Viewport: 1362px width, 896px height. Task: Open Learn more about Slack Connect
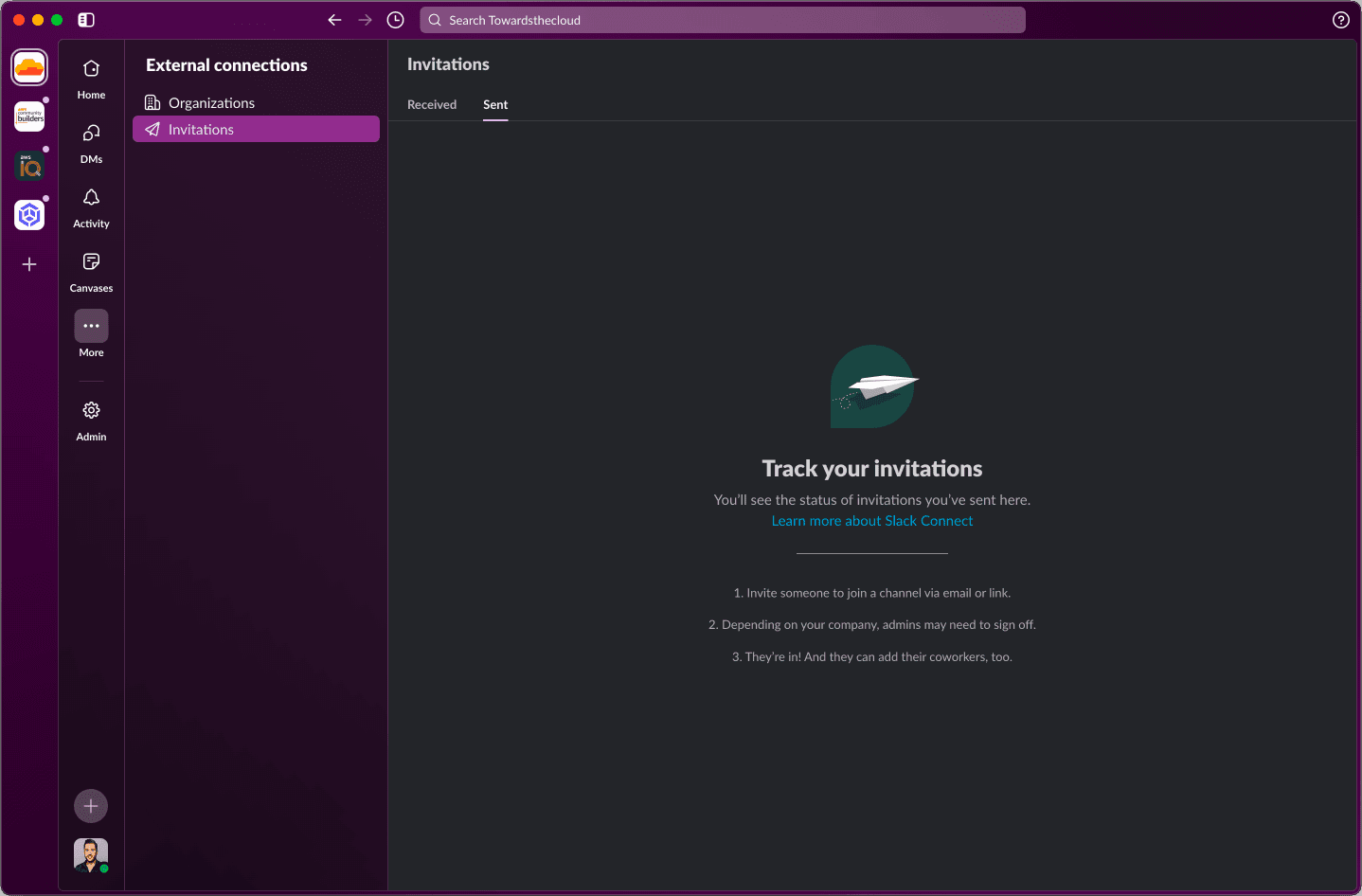871,520
